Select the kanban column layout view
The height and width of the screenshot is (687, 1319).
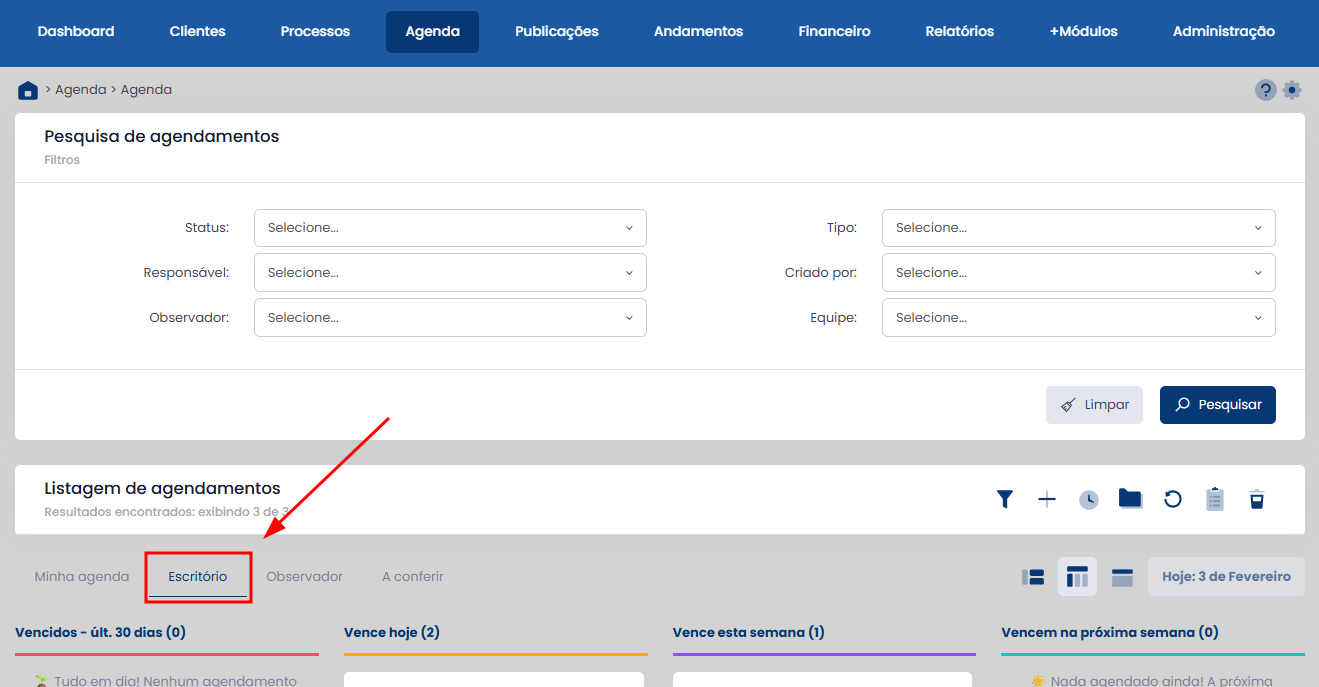pos(1077,577)
